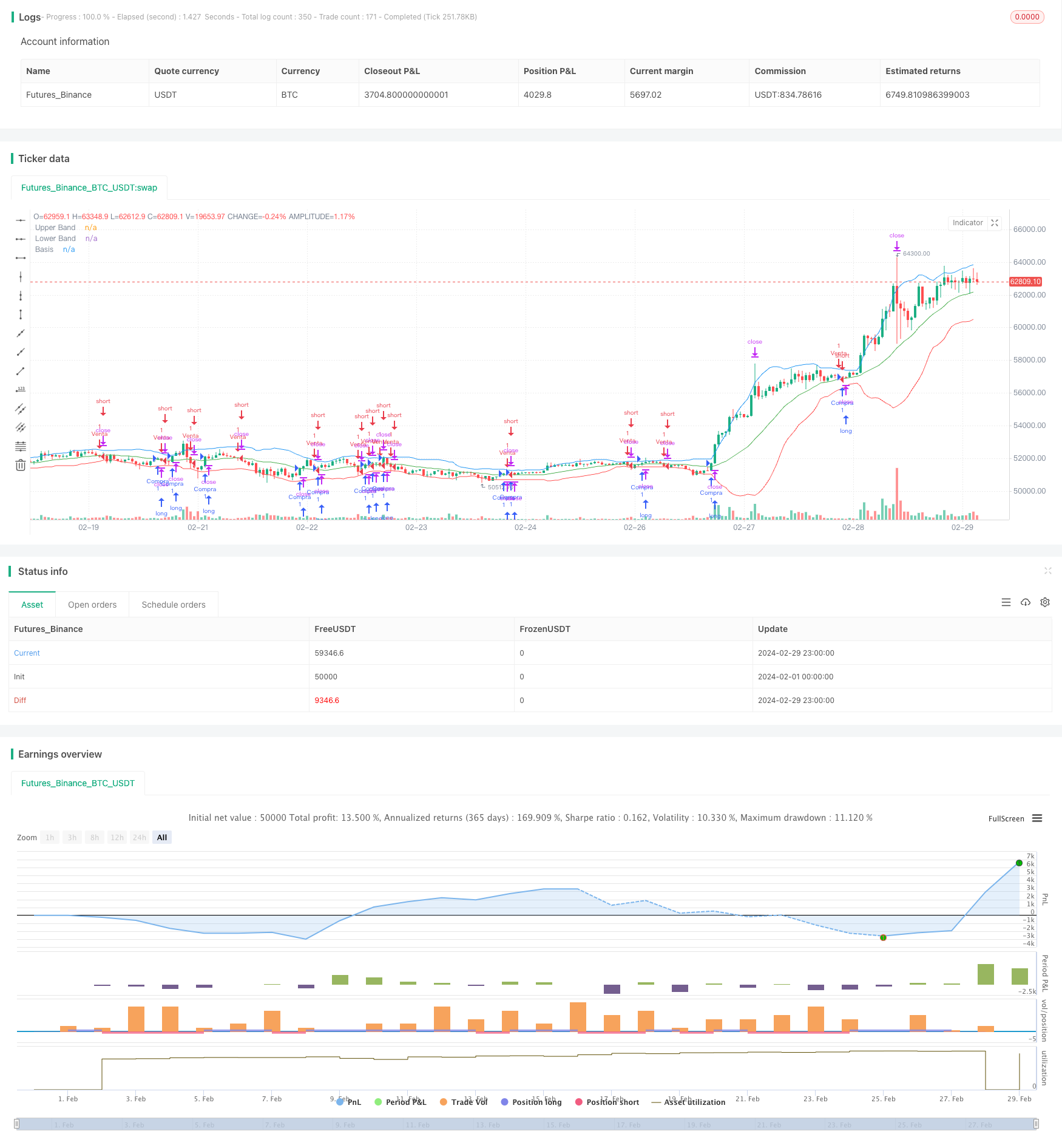Viewport: 1062px width, 1148px height.
Task: Click the cloud download icon in Status info
Action: point(1026,602)
